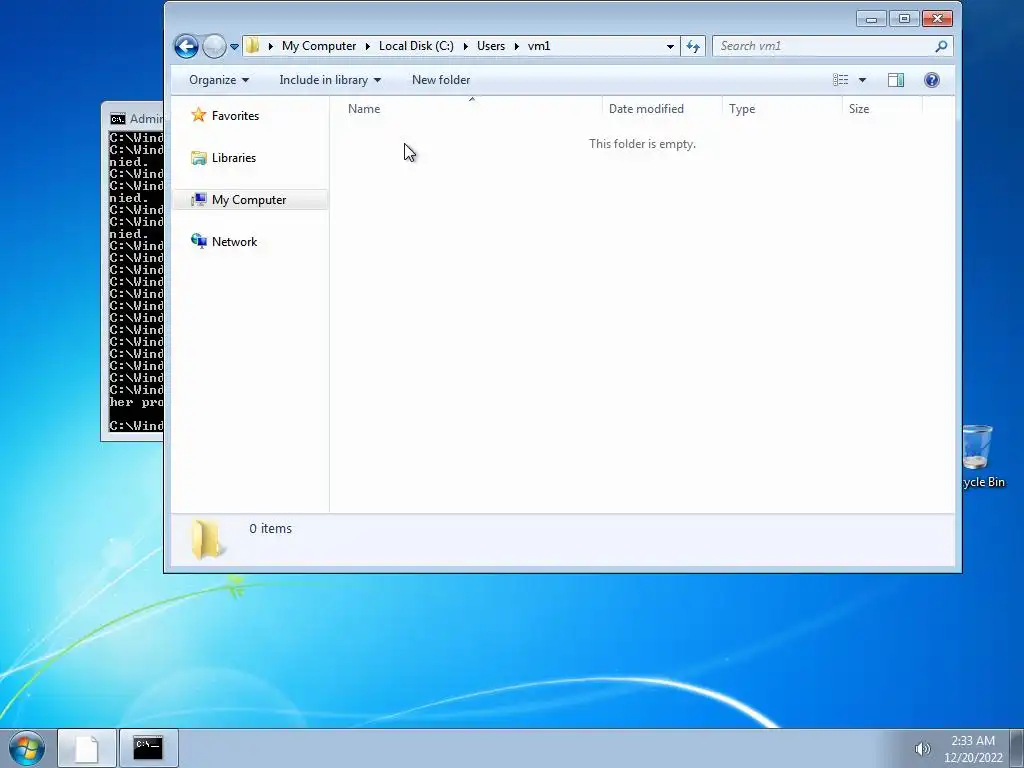The image size is (1024, 768).
Task: Maximize the Explorer window
Action: (x=904, y=19)
